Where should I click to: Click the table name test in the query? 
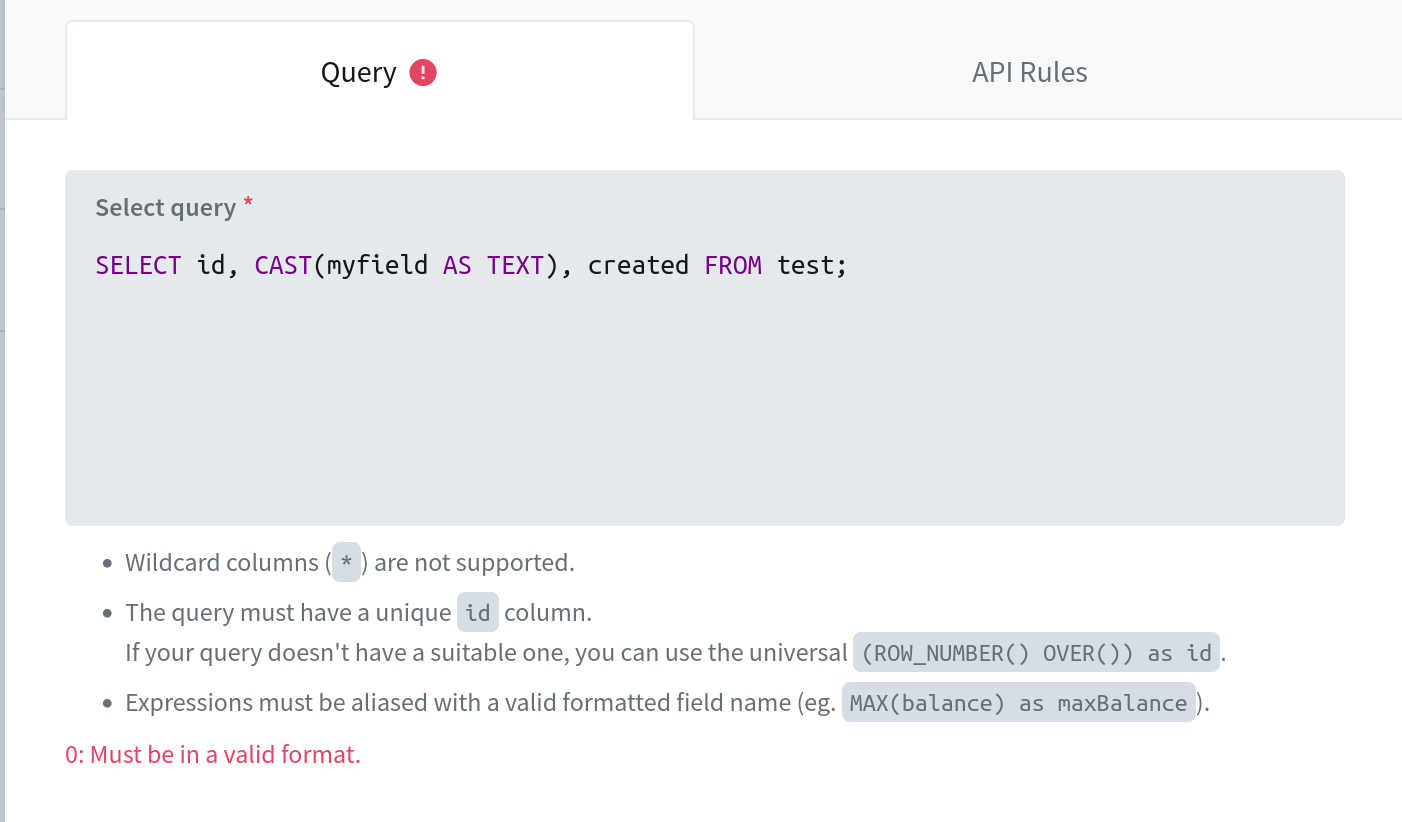[808, 265]
